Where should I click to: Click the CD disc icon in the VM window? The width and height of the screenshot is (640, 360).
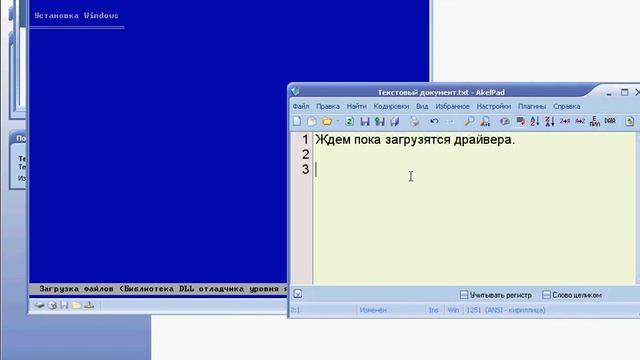point(52,305)
